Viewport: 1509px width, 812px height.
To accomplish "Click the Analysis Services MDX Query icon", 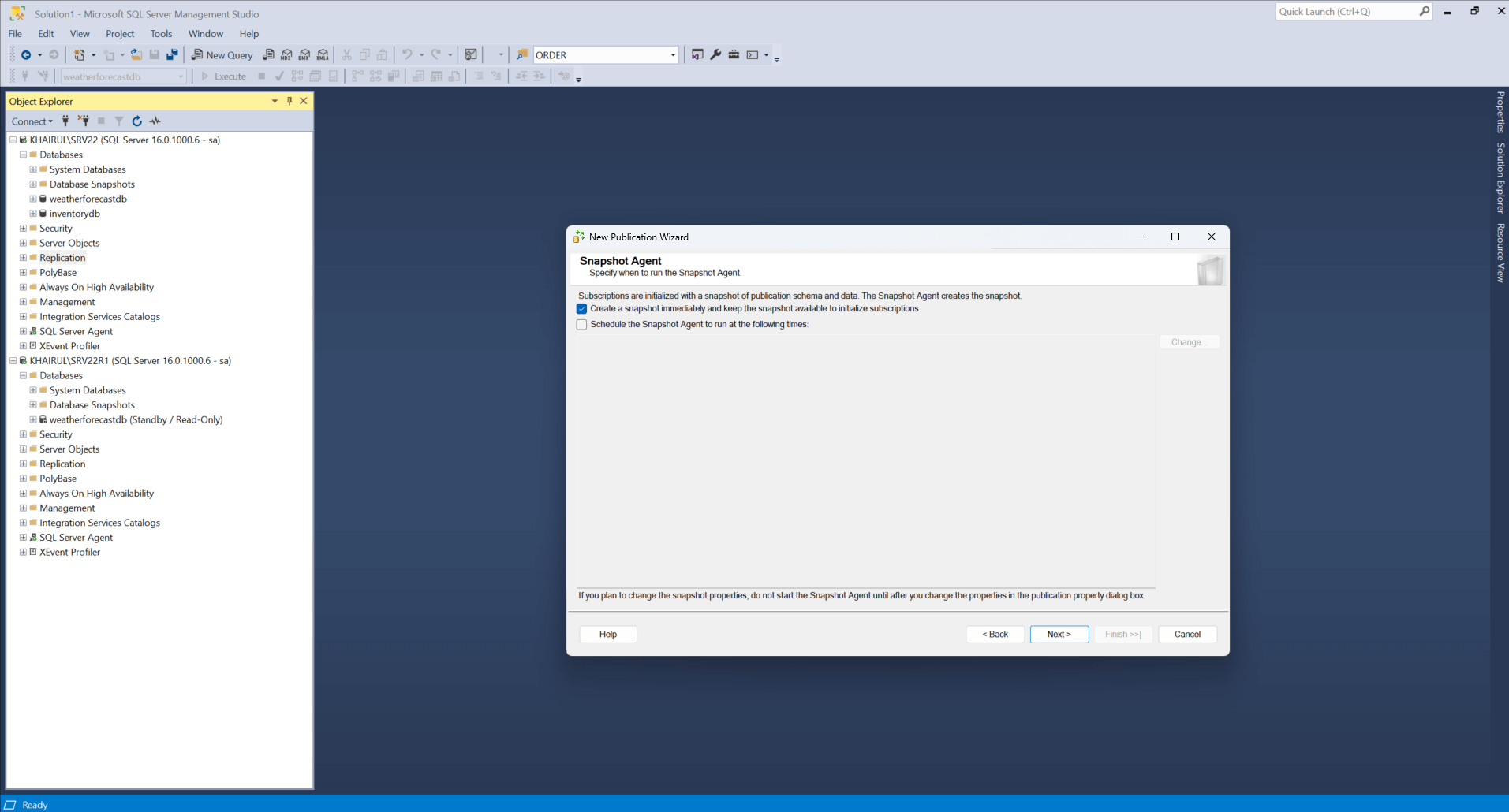I will click(286, 55).
